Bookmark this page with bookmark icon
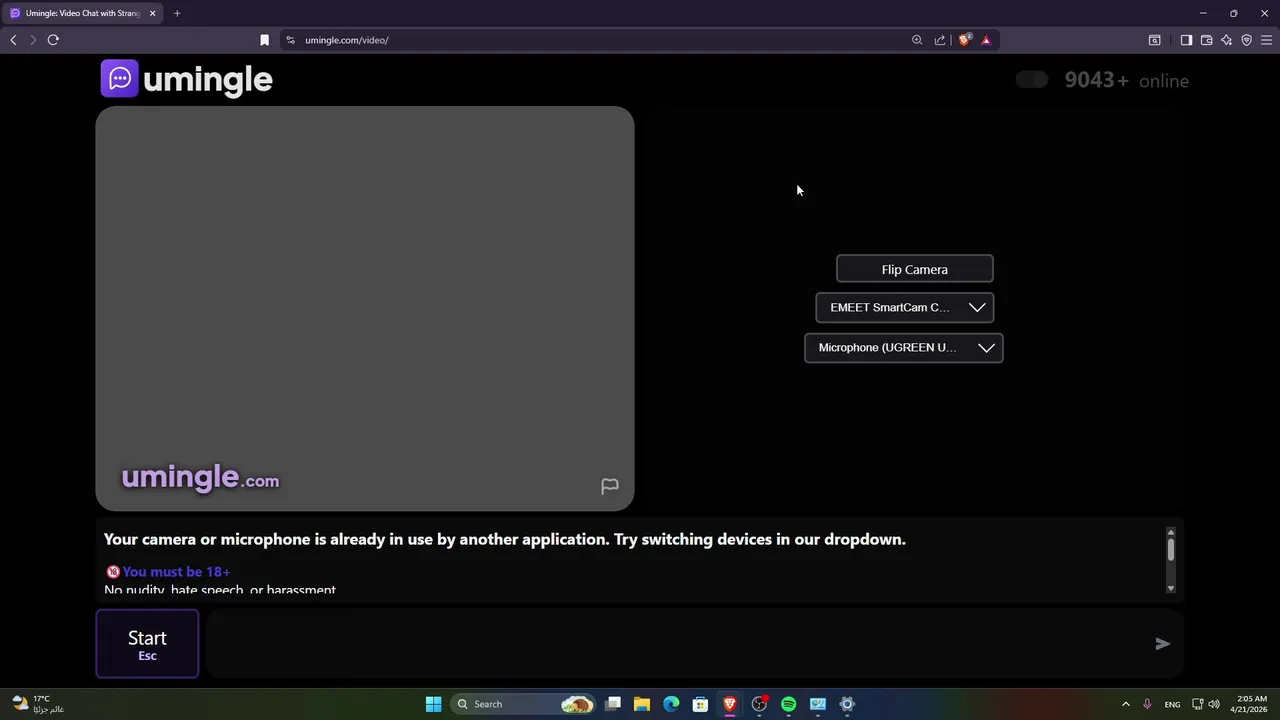 264,40
